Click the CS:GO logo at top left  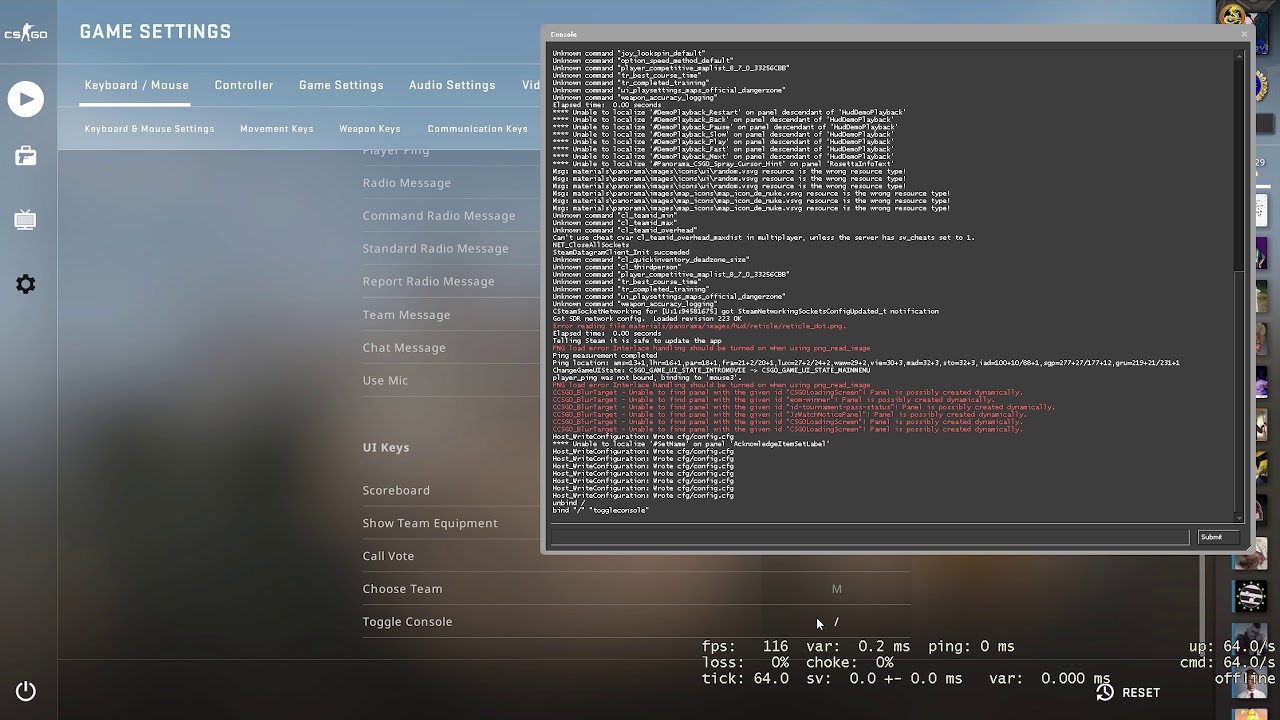click(26, 33)
